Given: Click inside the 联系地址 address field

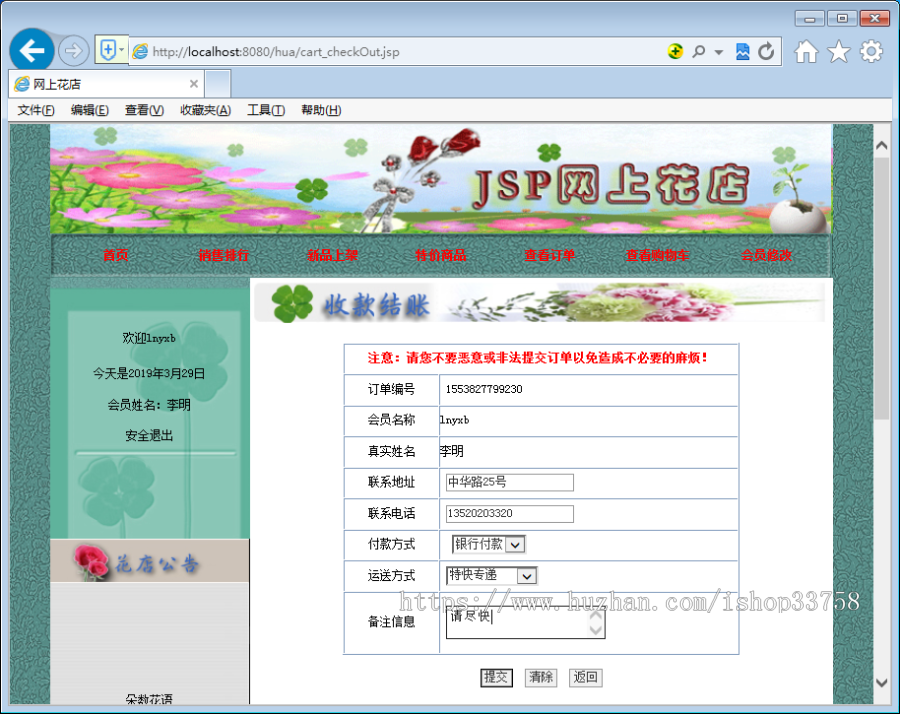Looking at the screenshot, I should tap(508, 483).
